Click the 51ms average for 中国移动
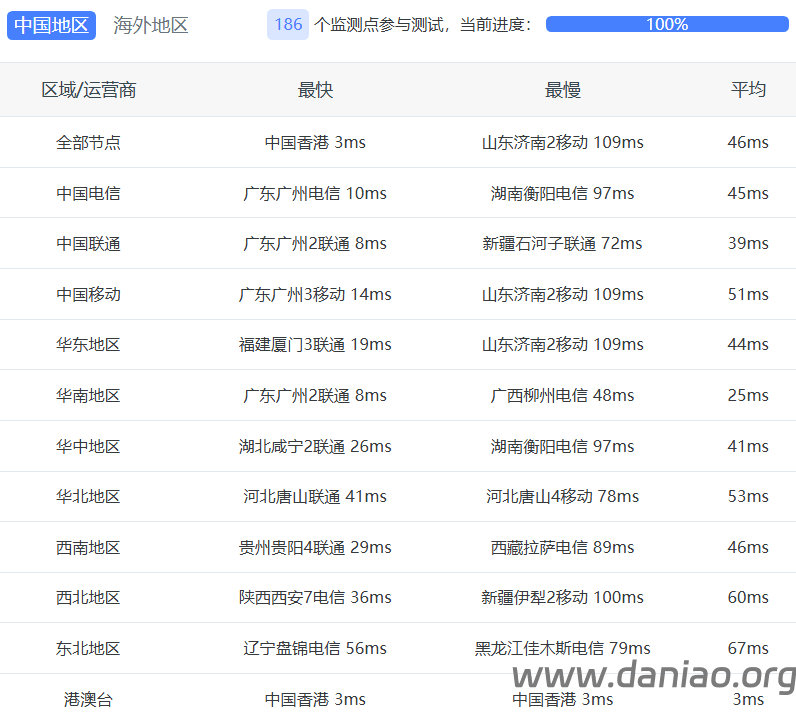Image resolution: width=796 pixels, height=722 pixels. (x=748, y=294)
